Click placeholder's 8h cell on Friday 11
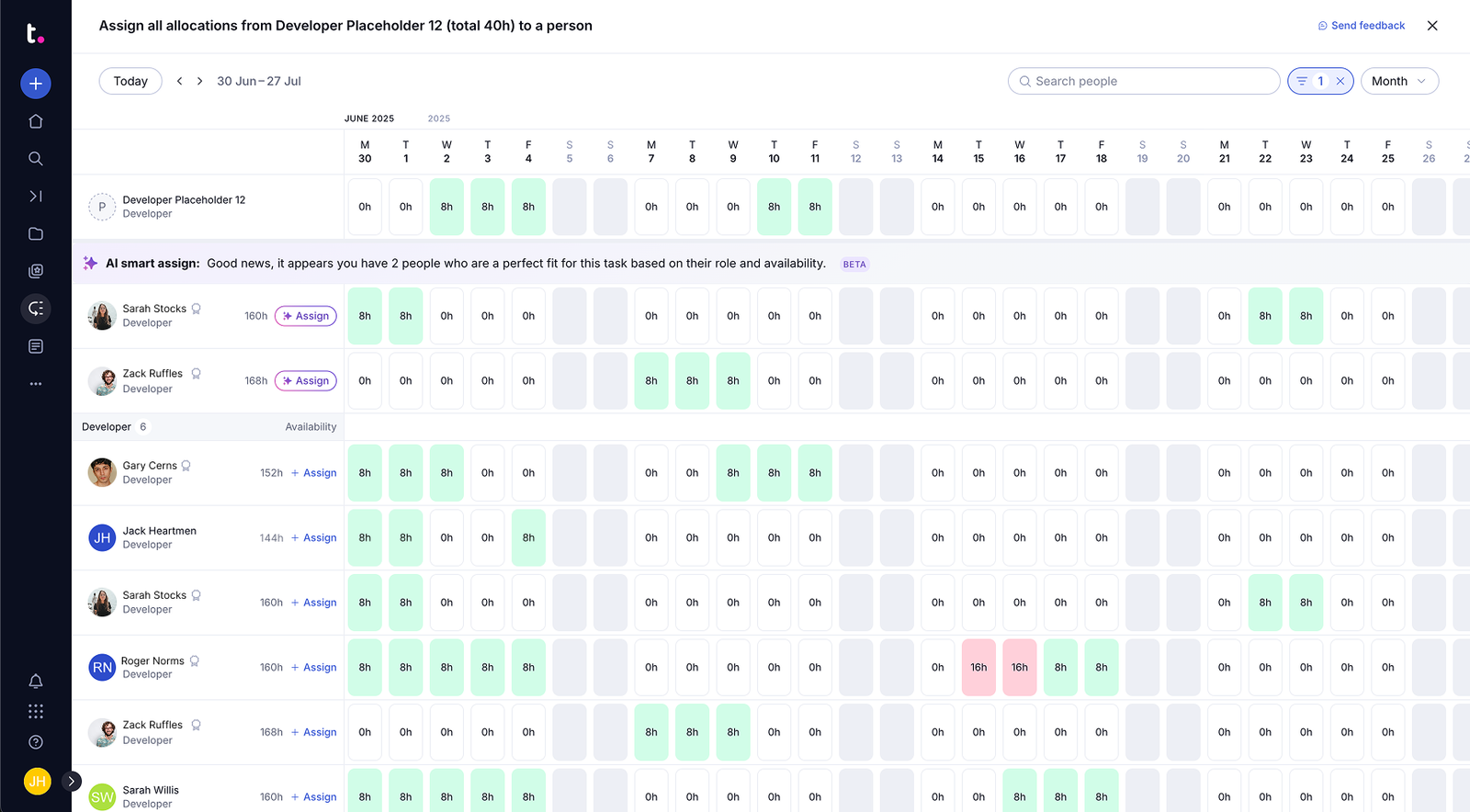The image size is (1470, 812). point(815,207)
